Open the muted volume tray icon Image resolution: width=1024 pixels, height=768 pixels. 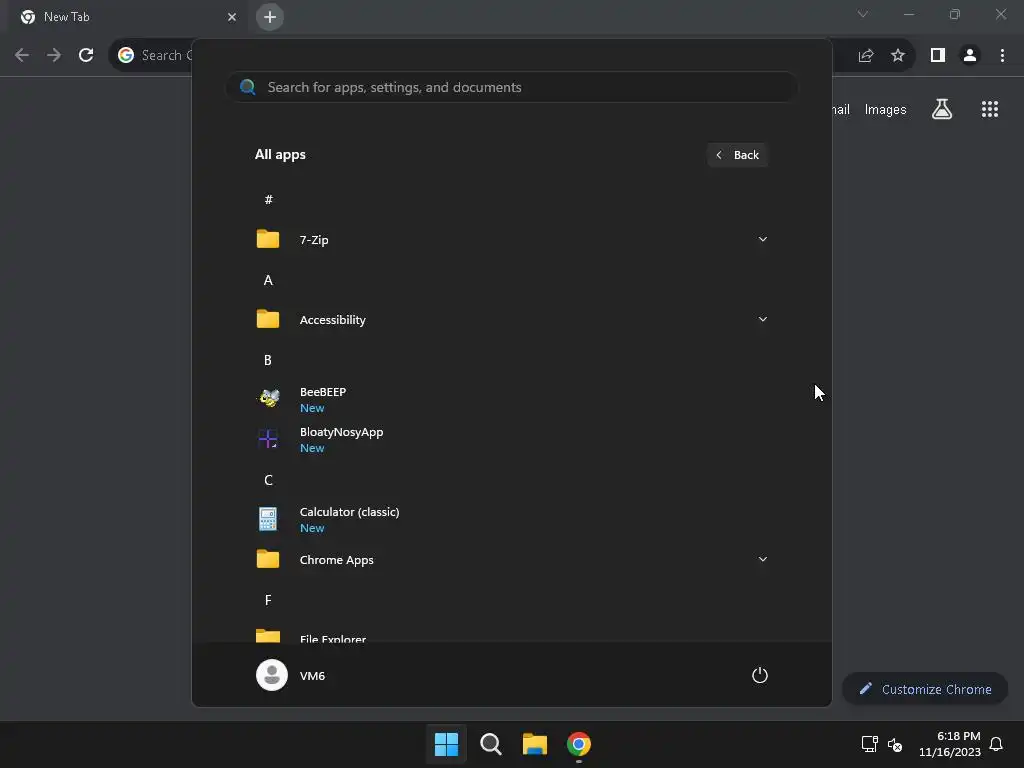point(895,744)
